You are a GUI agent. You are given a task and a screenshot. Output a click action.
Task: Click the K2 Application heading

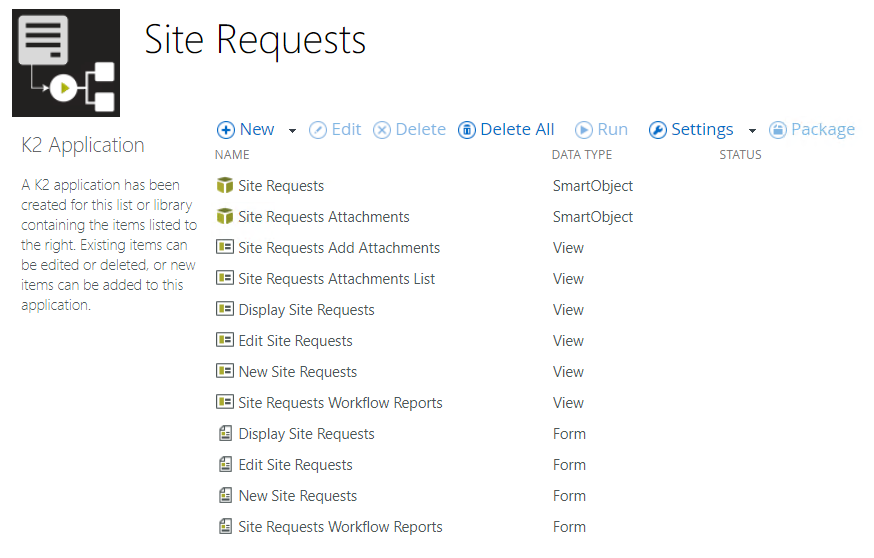(82, 145)
